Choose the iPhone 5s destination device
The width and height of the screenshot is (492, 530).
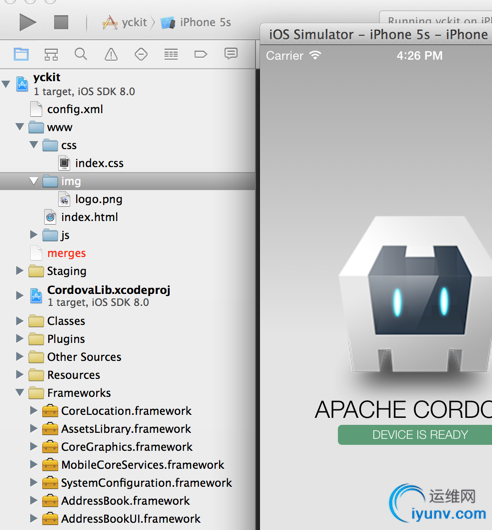196,22
